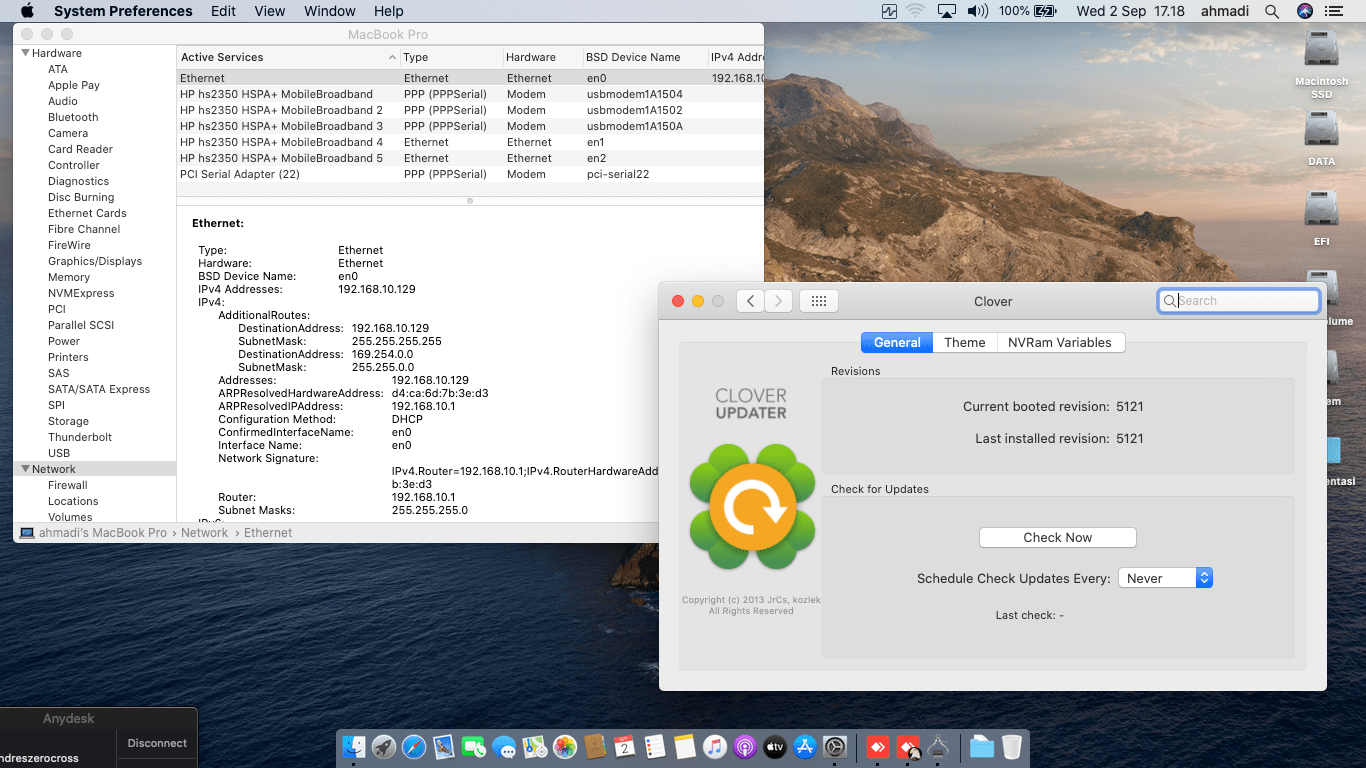The image size is (1366, 768).
Task: Open Finder from the Dock
Action: 354,746
